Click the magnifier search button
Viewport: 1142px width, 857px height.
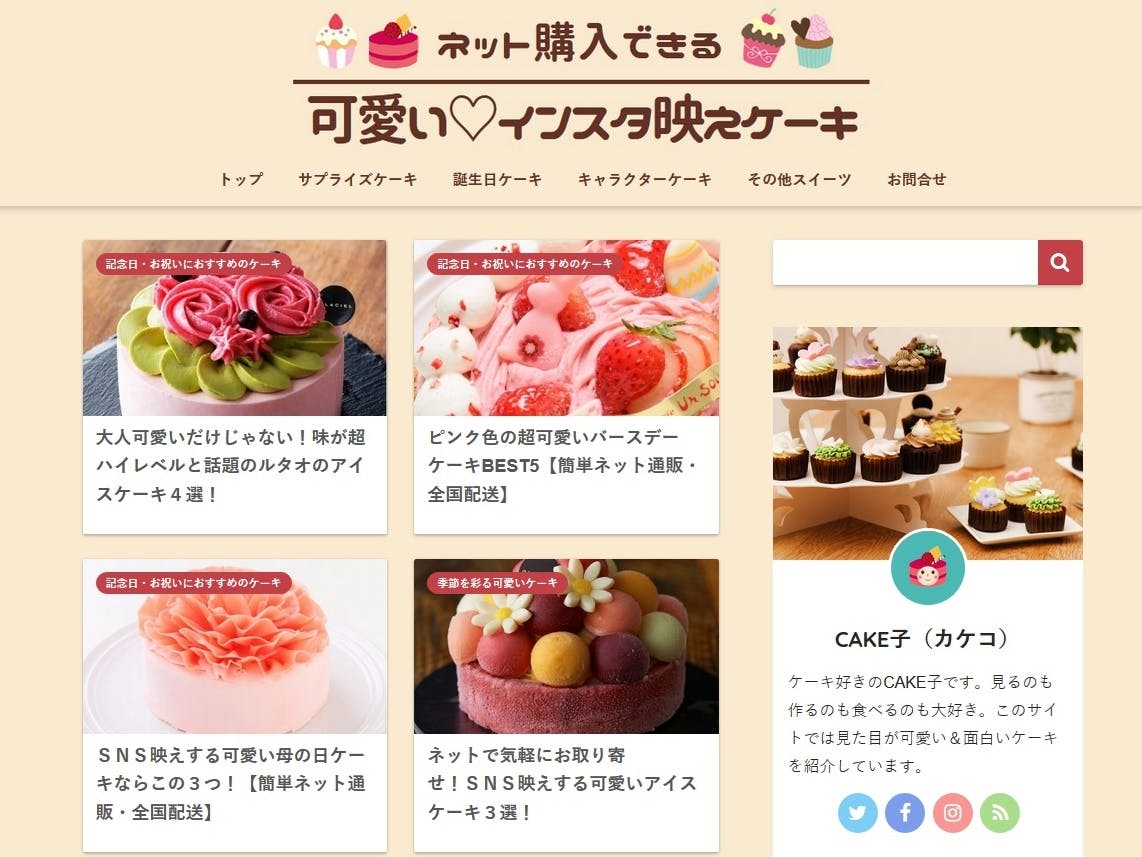click(x=1060, y=262)
